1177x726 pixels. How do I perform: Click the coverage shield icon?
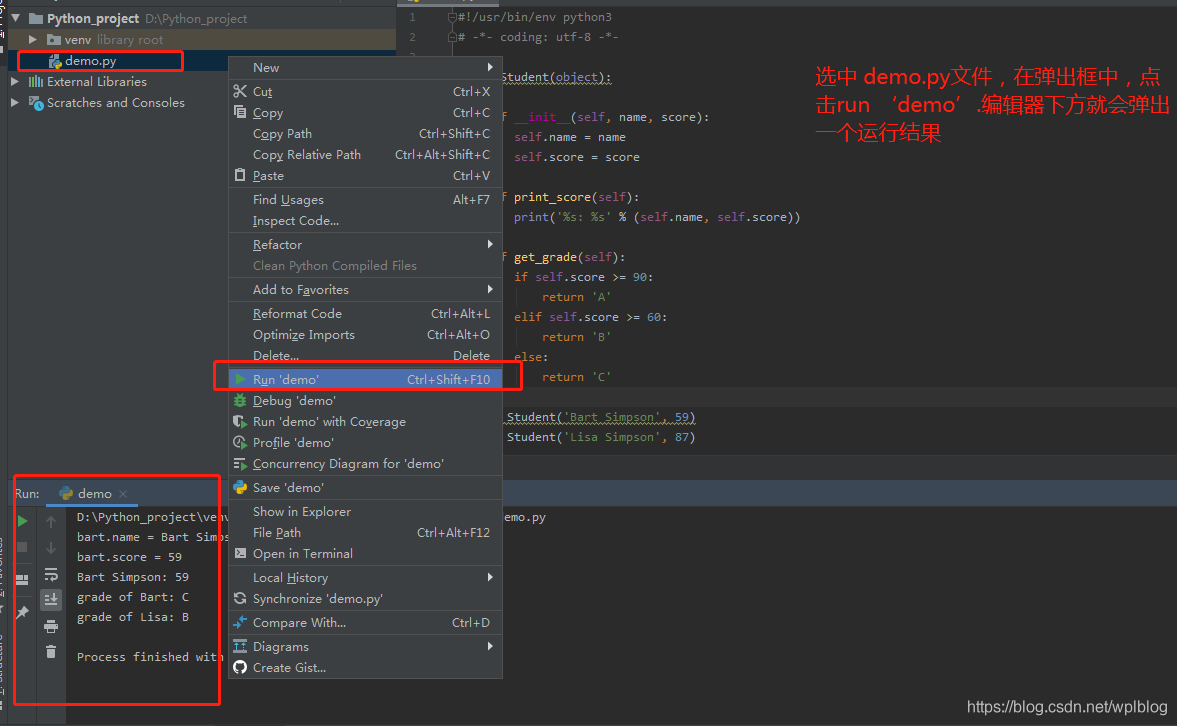240,421
